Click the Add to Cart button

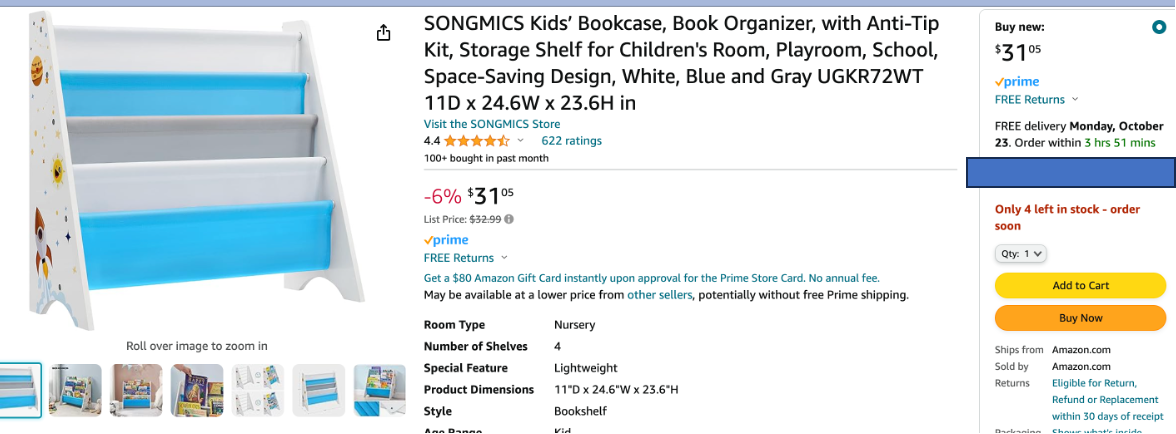coord(1080,285)
